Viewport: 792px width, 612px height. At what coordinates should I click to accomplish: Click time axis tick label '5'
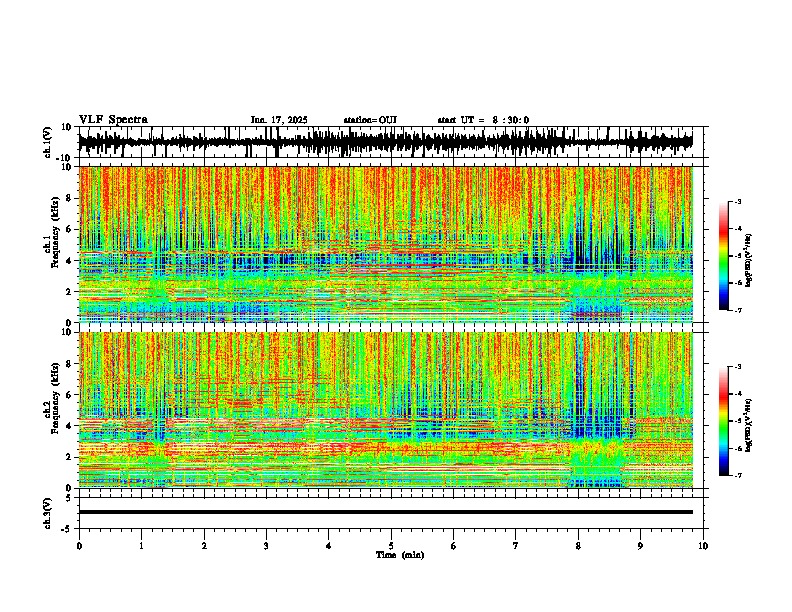(391, 546)
